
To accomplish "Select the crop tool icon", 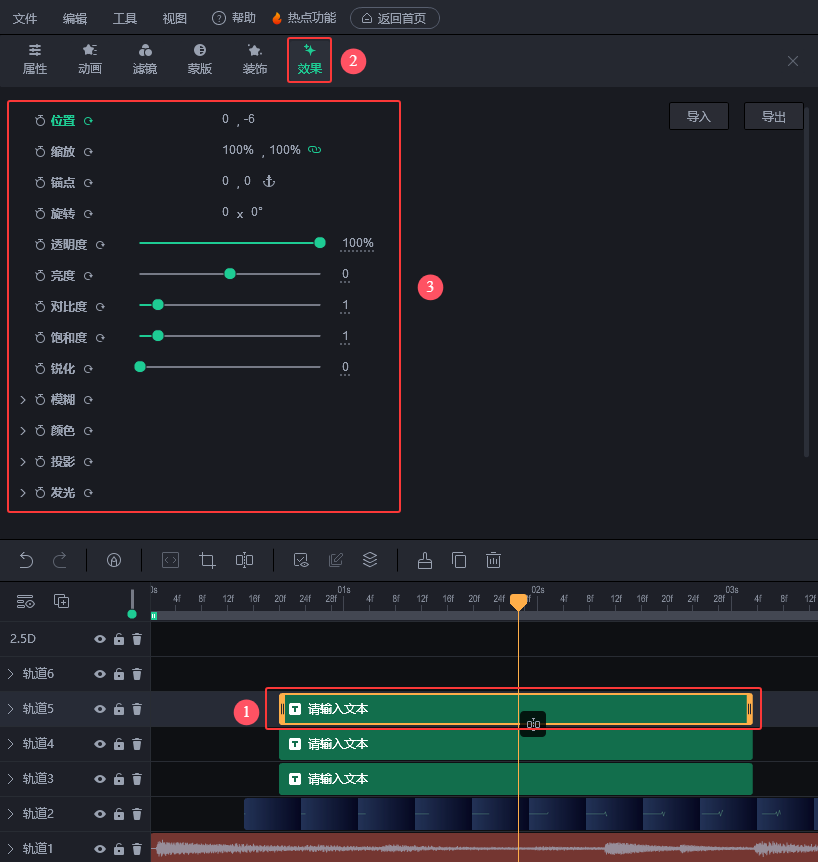I will pos(208,560).
